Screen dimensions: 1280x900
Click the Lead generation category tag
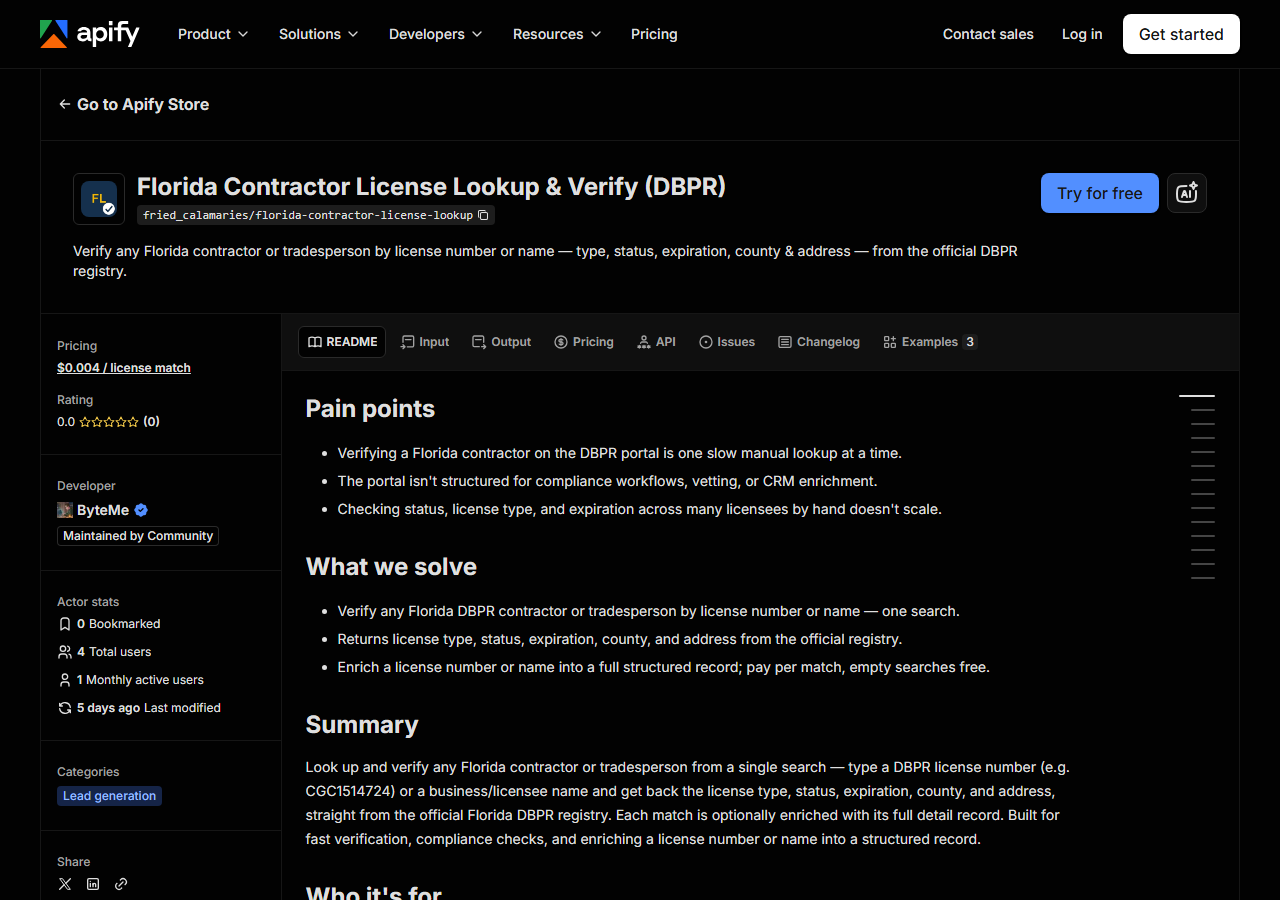[109, 796]
